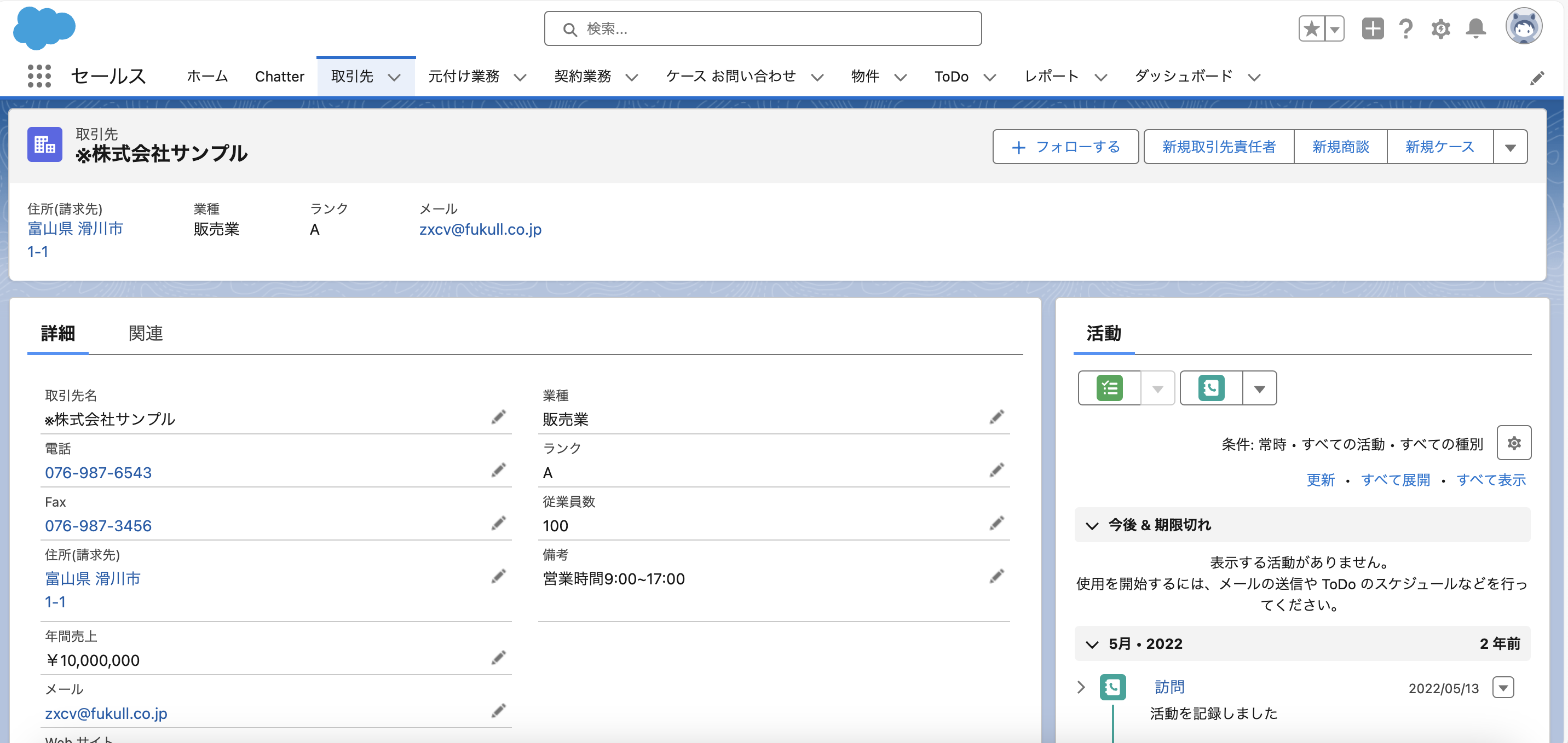Viewport: 1568px width, 743px height.
Task: Click the 訪問 call activity icon
Action: point(1112,688)
